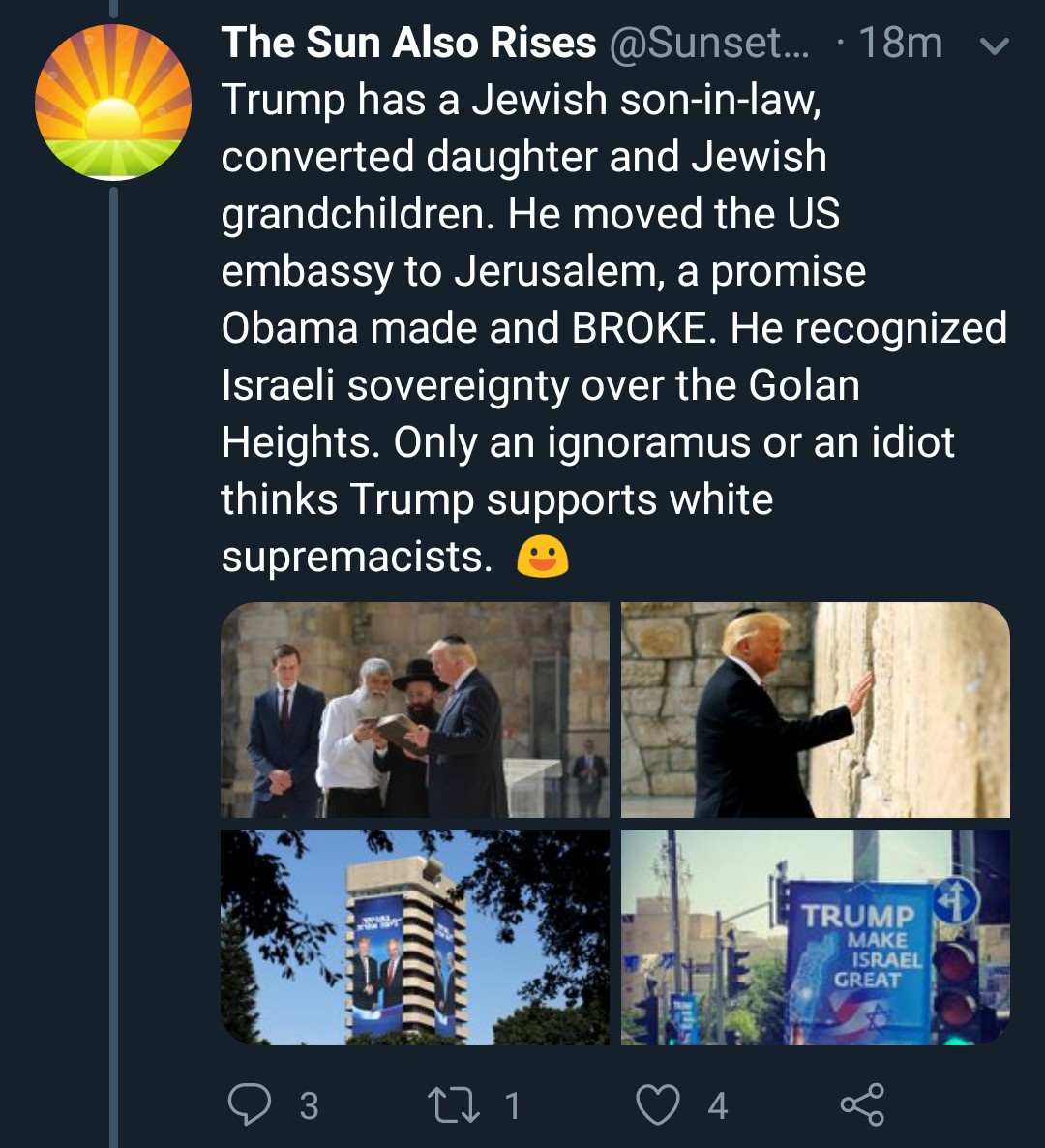This screenshot has width=1045, height=1148.
Task: Open the 18m timestamp permalink
Action: click(900, 43)
